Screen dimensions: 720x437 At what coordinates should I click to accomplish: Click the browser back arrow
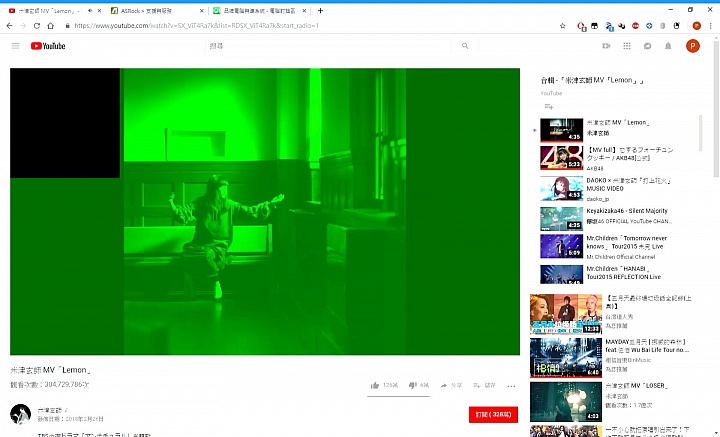(x=10, y=26)
